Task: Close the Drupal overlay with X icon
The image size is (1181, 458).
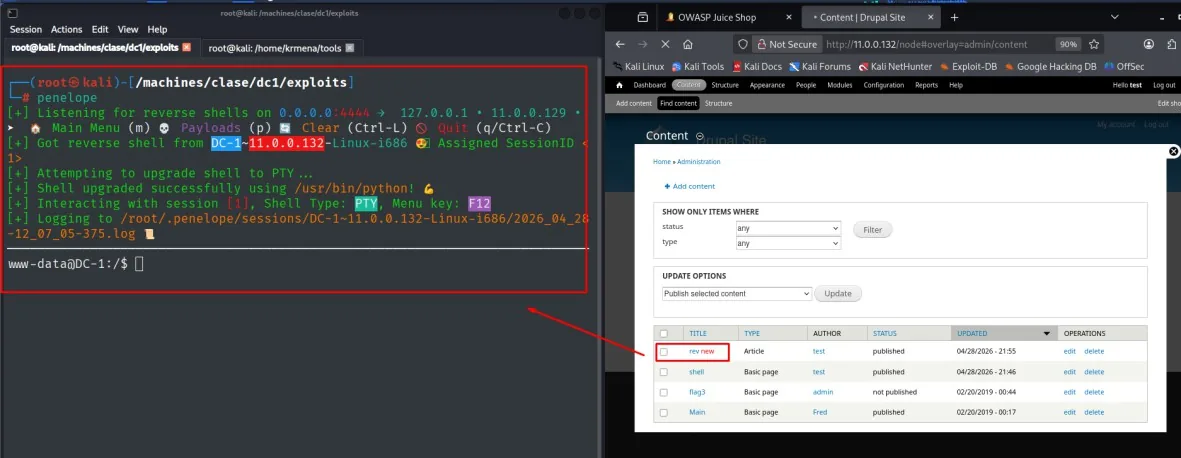Action: pyautogui.click(x=1173, y=151)
